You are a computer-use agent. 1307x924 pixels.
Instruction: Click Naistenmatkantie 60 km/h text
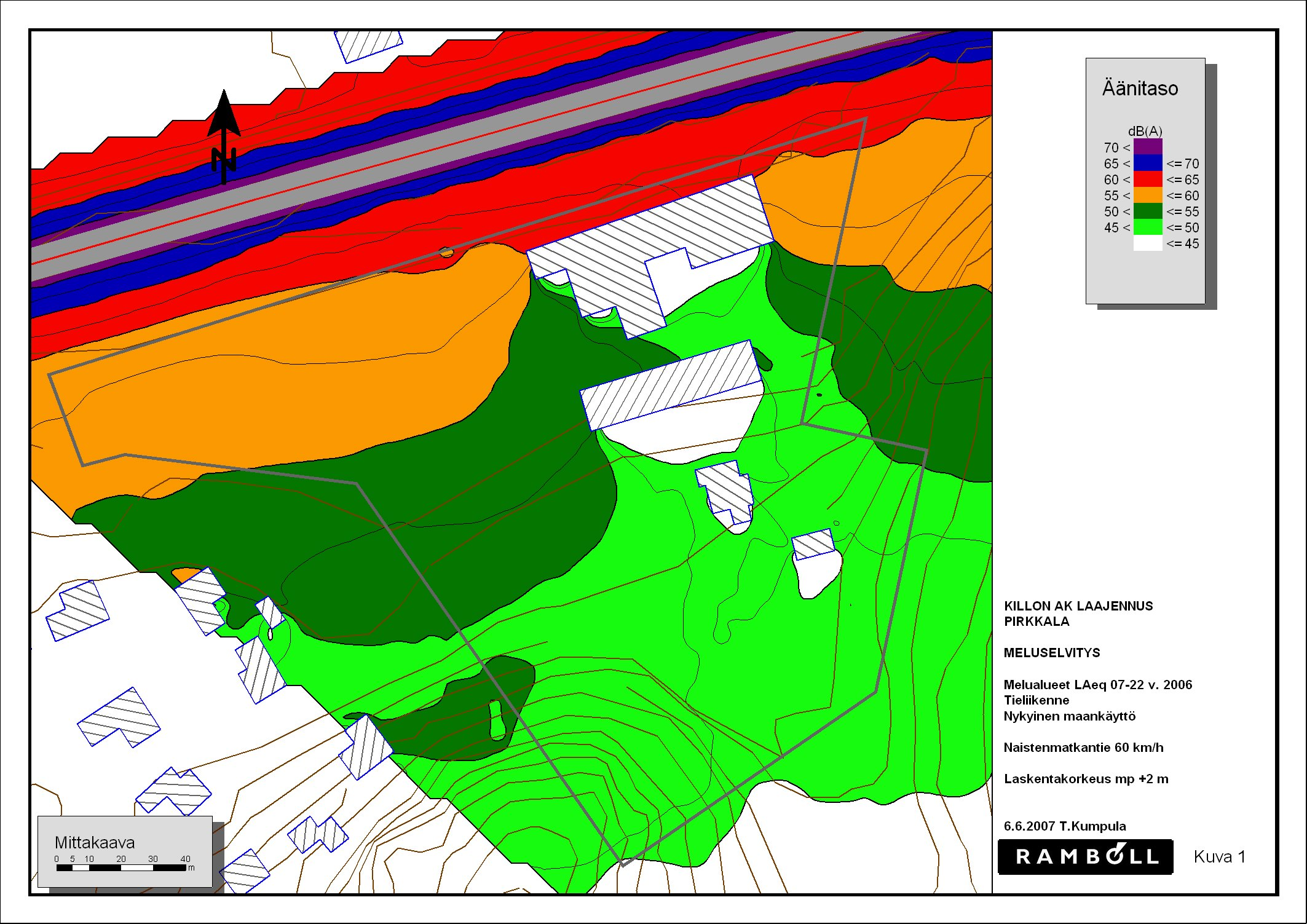[x=1083, y=748]
